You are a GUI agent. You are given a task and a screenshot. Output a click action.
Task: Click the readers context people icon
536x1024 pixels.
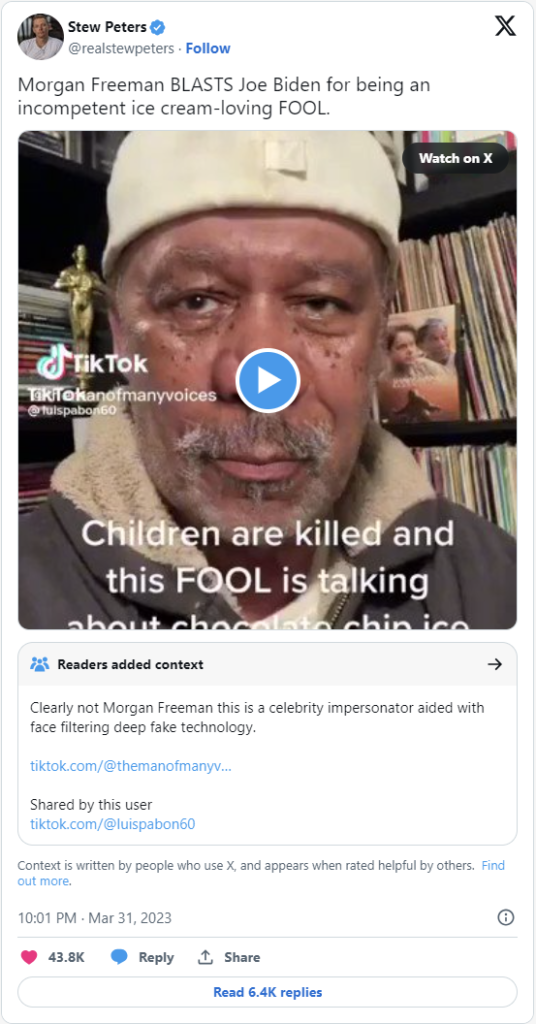(40, 664)
